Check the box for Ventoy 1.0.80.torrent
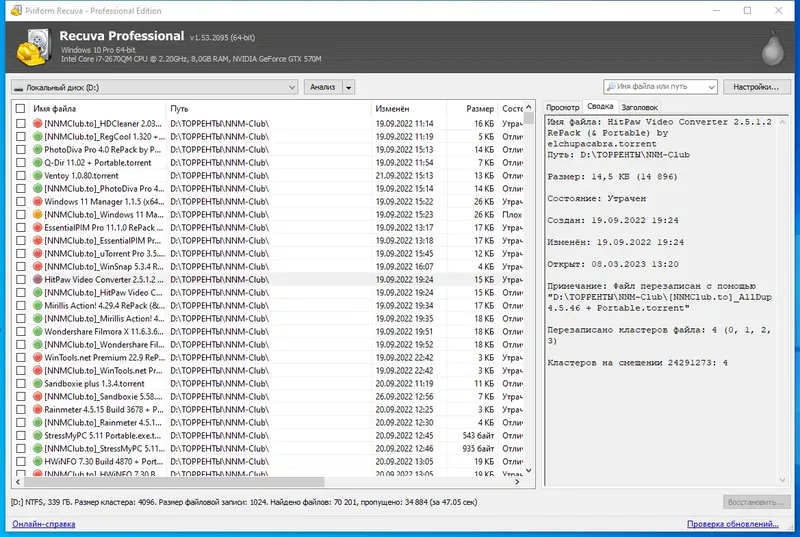This screenshot has width=800, height=537. tap(20, 175)
